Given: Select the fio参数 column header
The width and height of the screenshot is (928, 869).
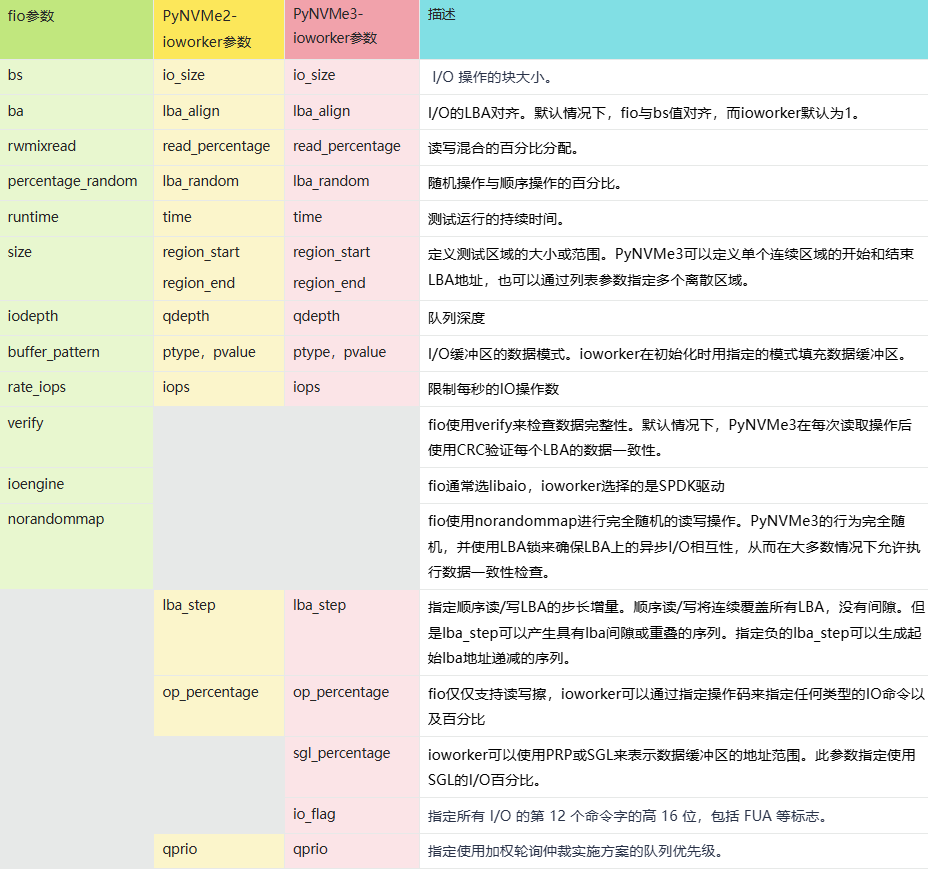Looking at the screenshot, I should pos(30,15).
